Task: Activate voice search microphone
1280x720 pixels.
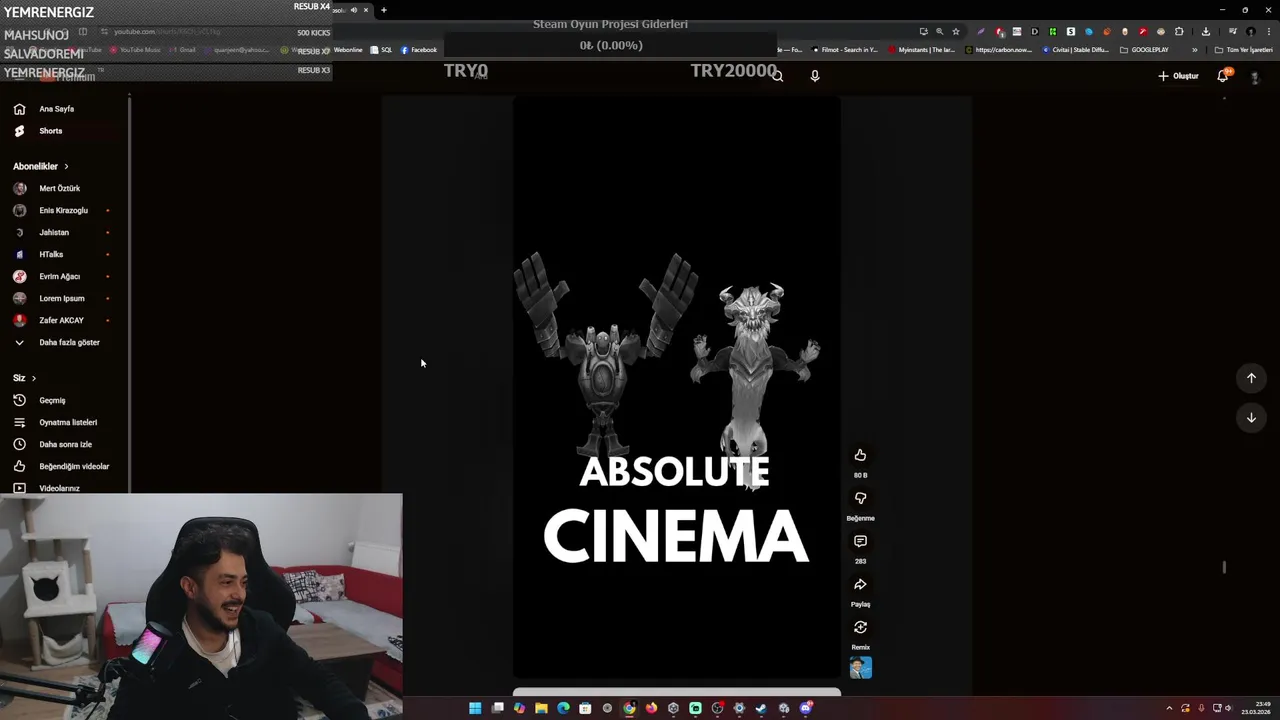Action: point(815,76)
